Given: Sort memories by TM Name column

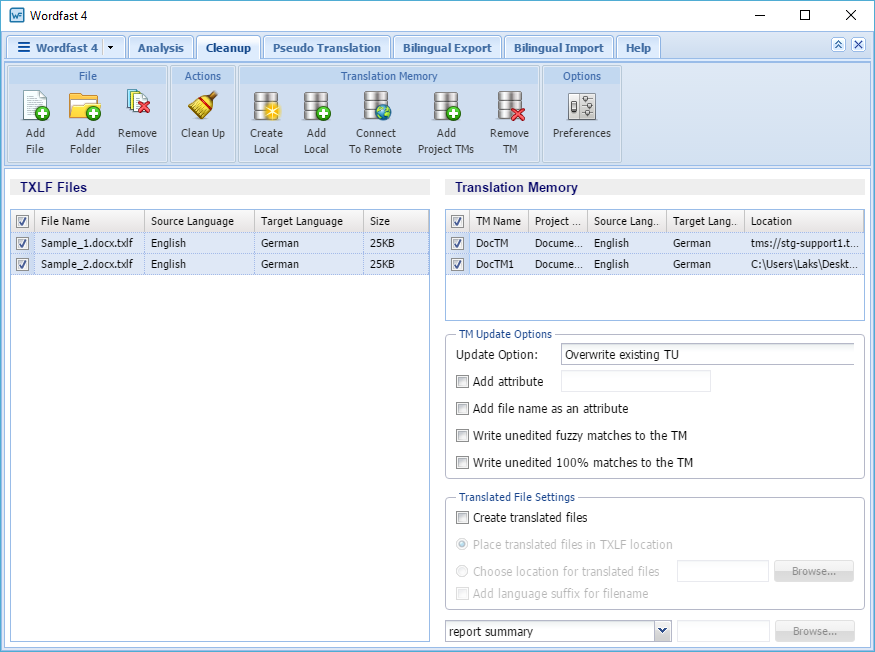Looking at the screenshot, I should click(499, 221).
